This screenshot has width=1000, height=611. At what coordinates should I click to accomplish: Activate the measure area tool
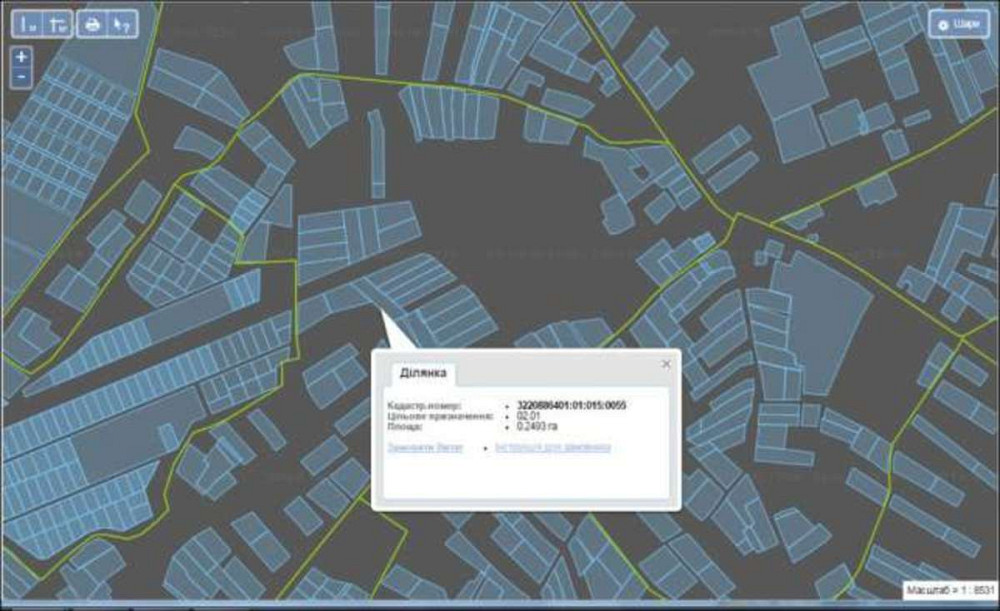click(x=58, y=24)
